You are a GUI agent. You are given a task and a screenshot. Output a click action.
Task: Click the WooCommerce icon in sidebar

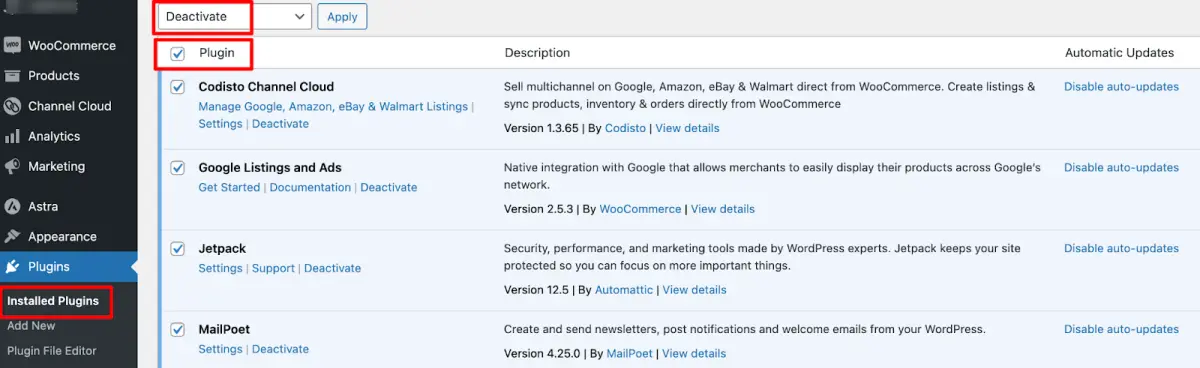click(x=12, y=46)
